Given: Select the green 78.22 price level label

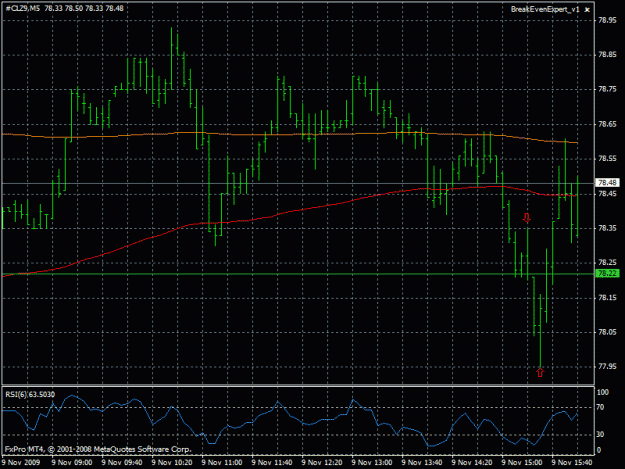Looking at the screenshot, I should tap(607, 273).
